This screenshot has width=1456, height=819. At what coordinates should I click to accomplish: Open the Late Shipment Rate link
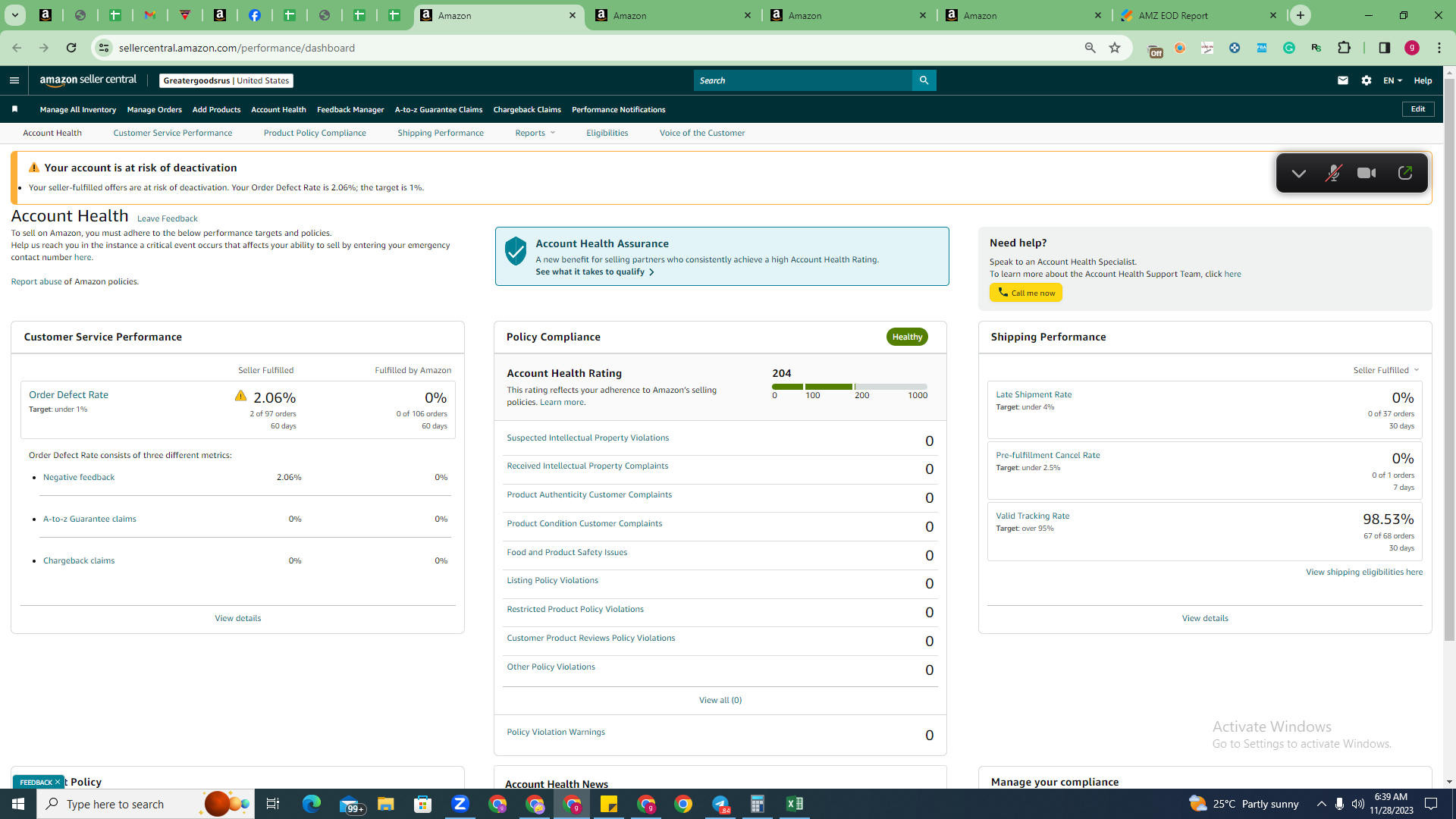[1034, 394]
